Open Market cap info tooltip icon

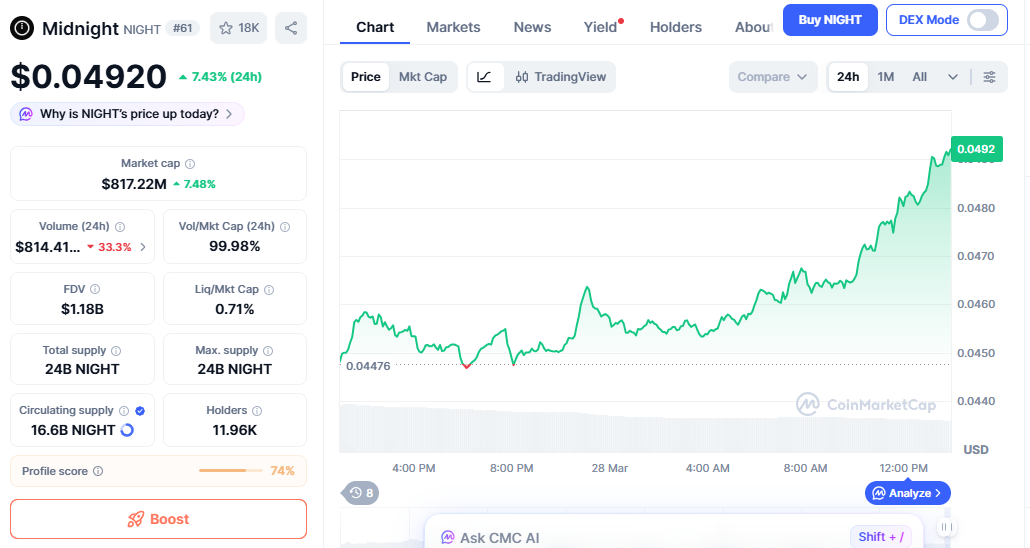coord(190,164)
